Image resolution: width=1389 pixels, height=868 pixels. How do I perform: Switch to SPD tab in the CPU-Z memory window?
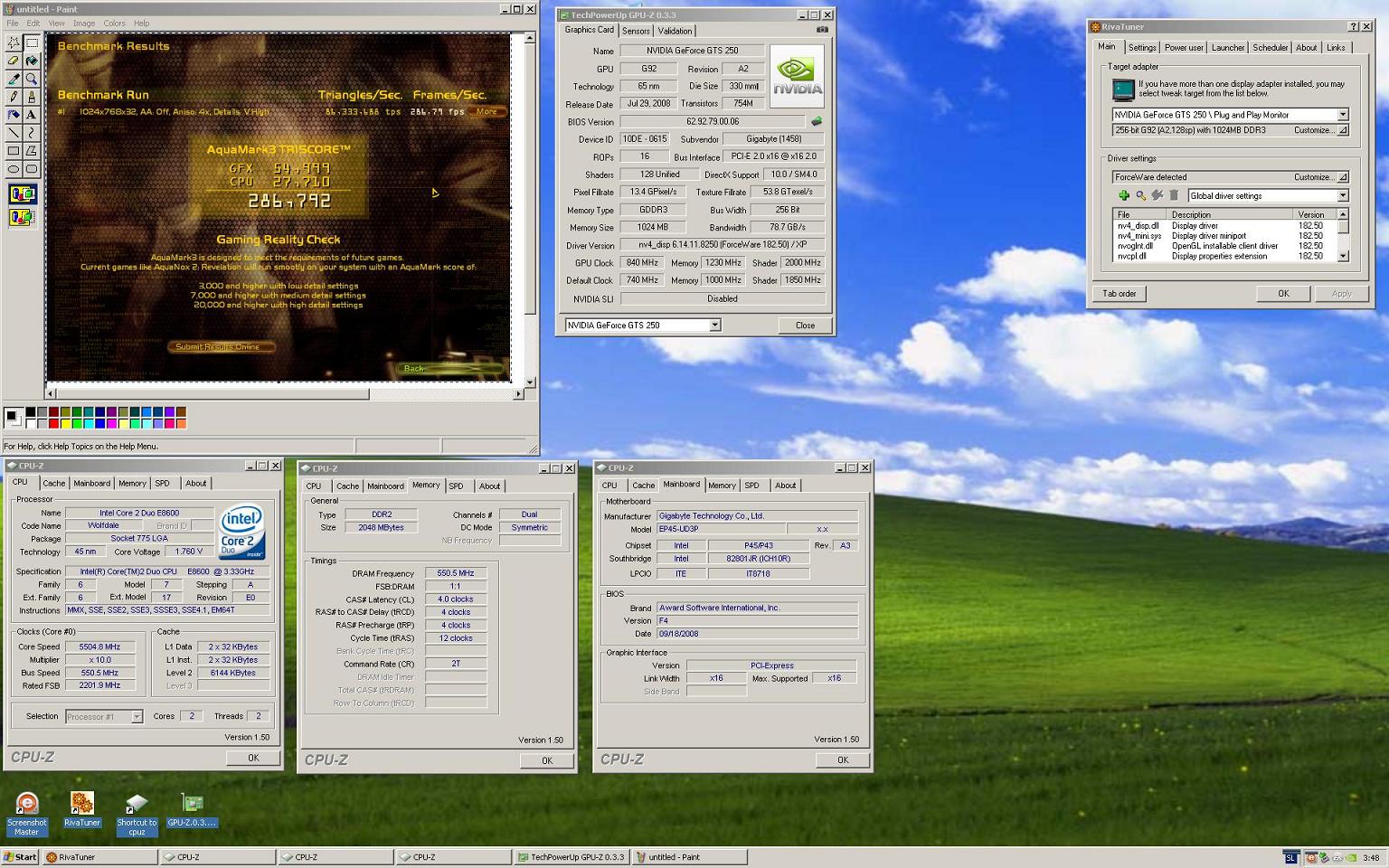click(456, 486)
